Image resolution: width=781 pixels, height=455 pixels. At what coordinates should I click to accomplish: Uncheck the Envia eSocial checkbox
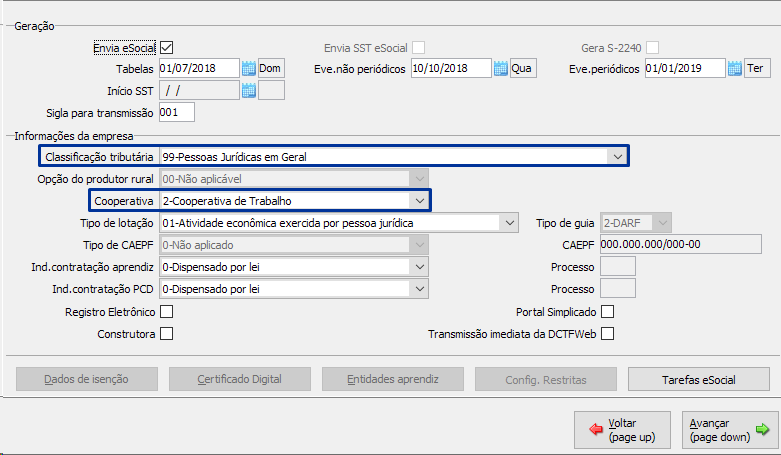[x=166, y=48]
